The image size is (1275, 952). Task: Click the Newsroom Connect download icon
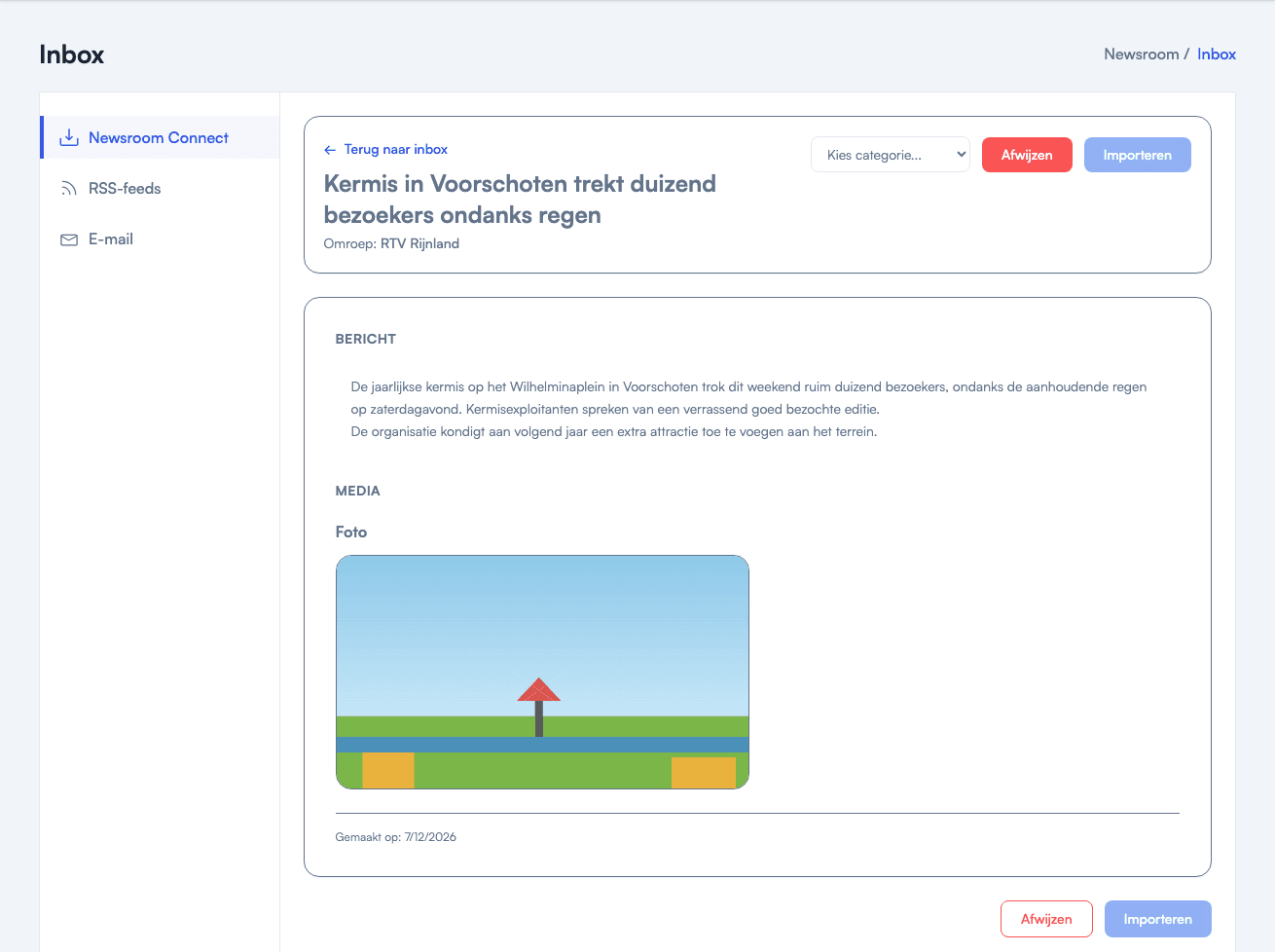point(69,137)
